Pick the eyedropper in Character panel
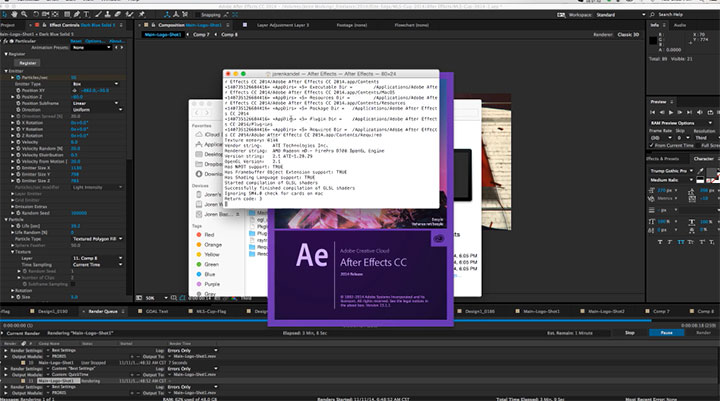Viewport: 720px width, 401px height. point(701,171)
